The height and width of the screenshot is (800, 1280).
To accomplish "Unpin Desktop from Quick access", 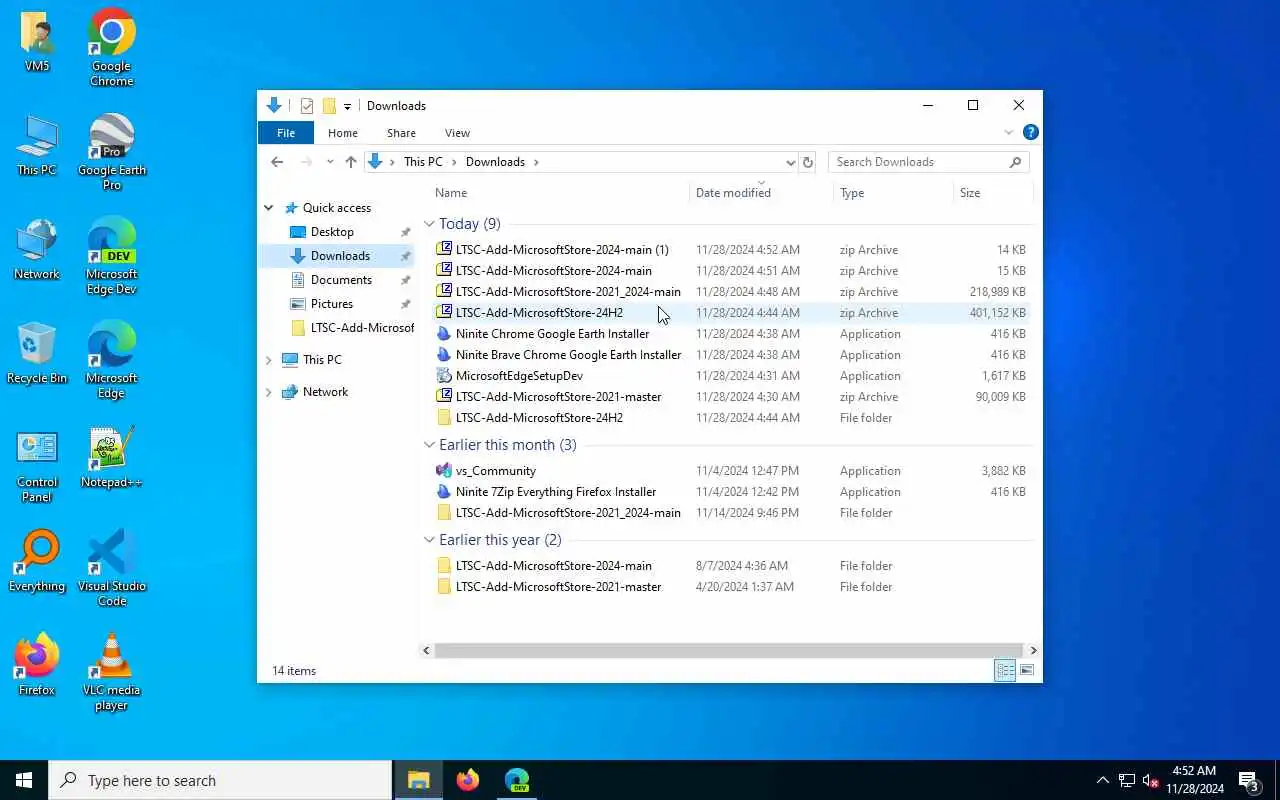I will 406,232.
